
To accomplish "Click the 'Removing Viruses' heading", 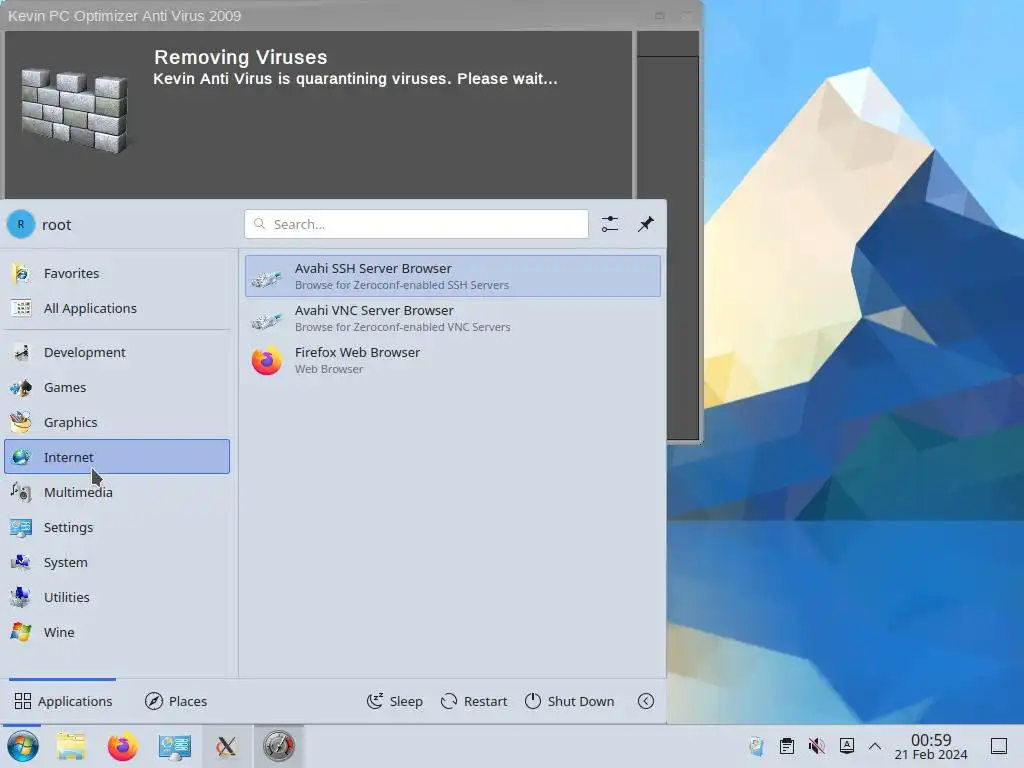I will pyautogui.click(x=240, y=57).
